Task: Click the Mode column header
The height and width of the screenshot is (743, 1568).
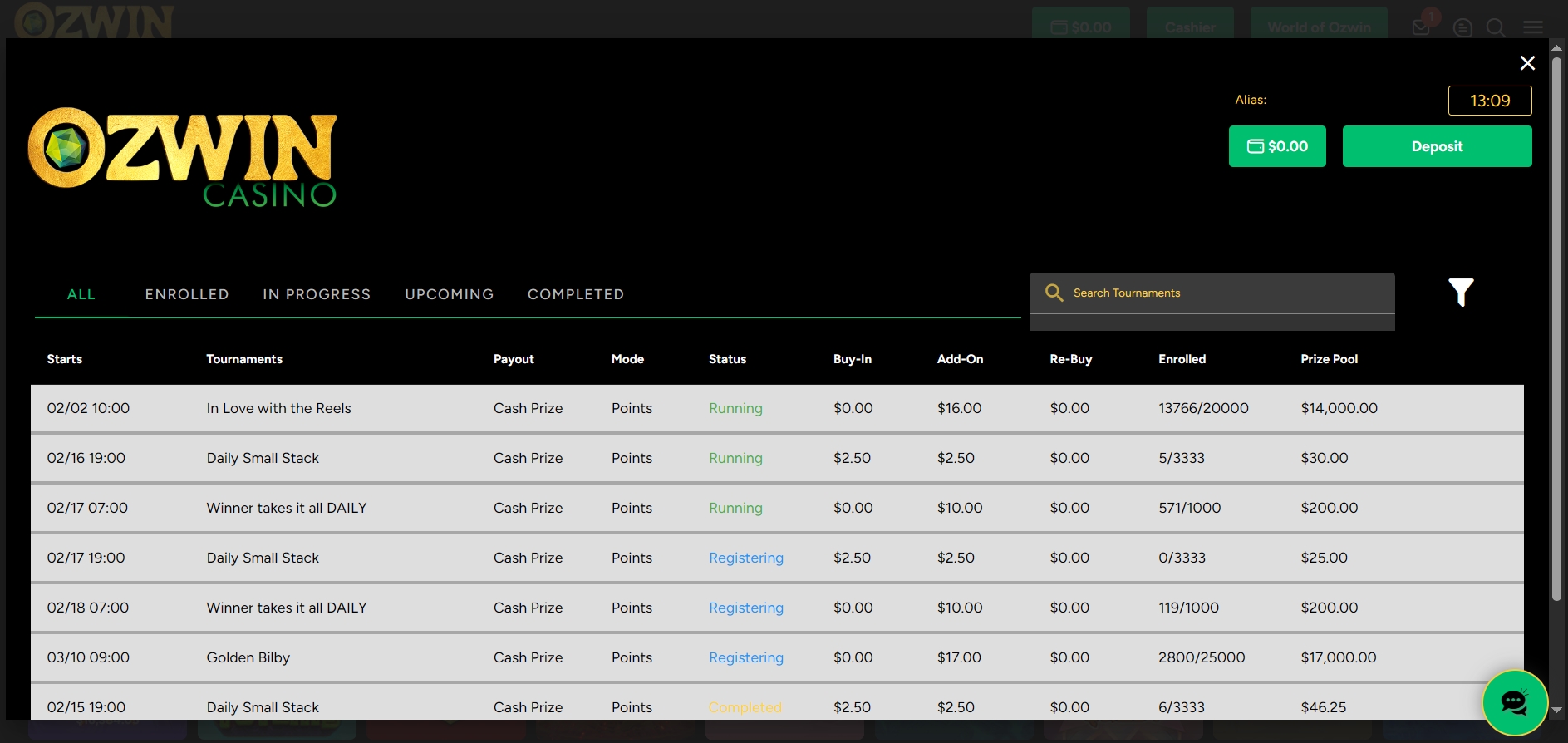Action: click(x=628, y=359)
